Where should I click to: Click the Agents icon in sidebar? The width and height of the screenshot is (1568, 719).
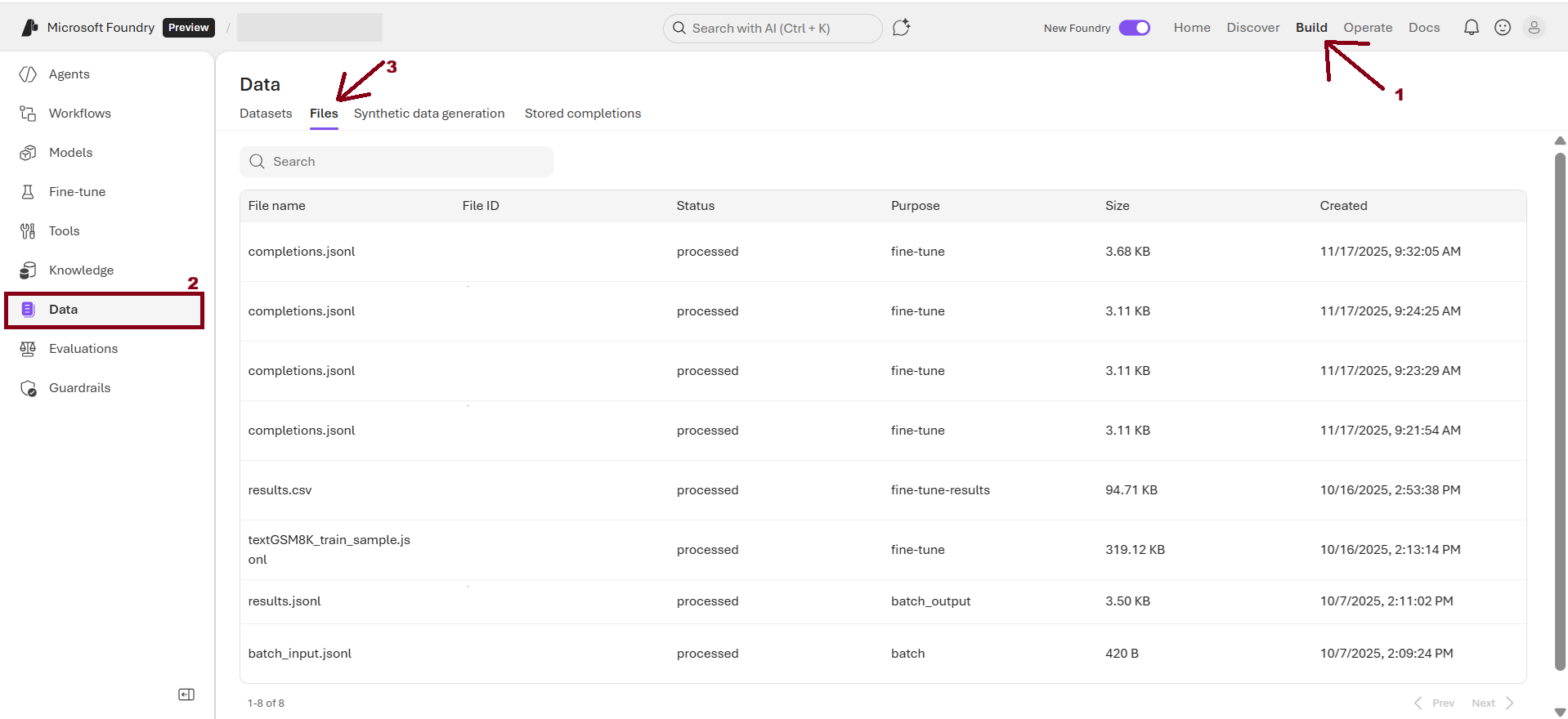point(28,74)
